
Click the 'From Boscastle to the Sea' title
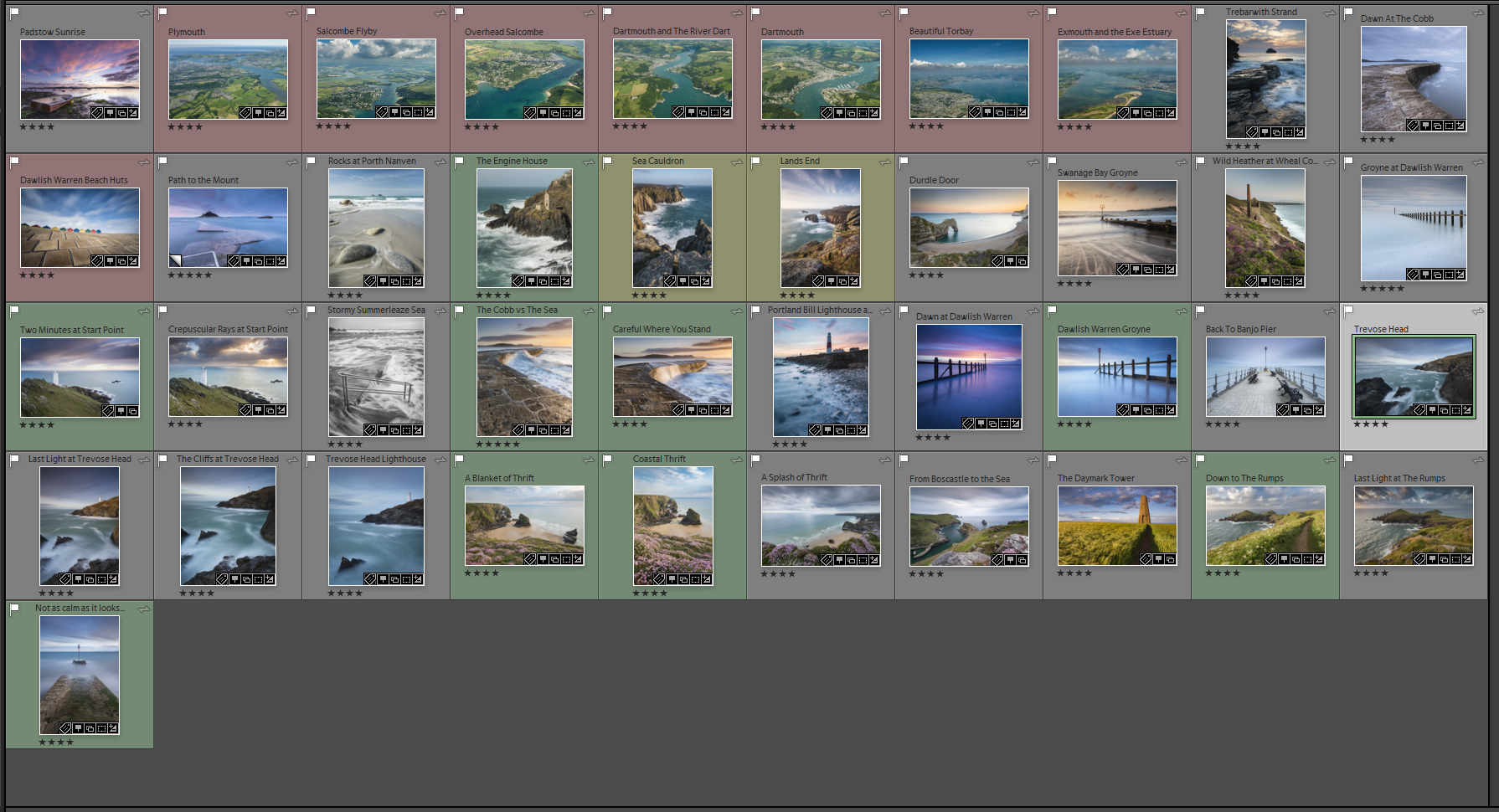point(960,479)
